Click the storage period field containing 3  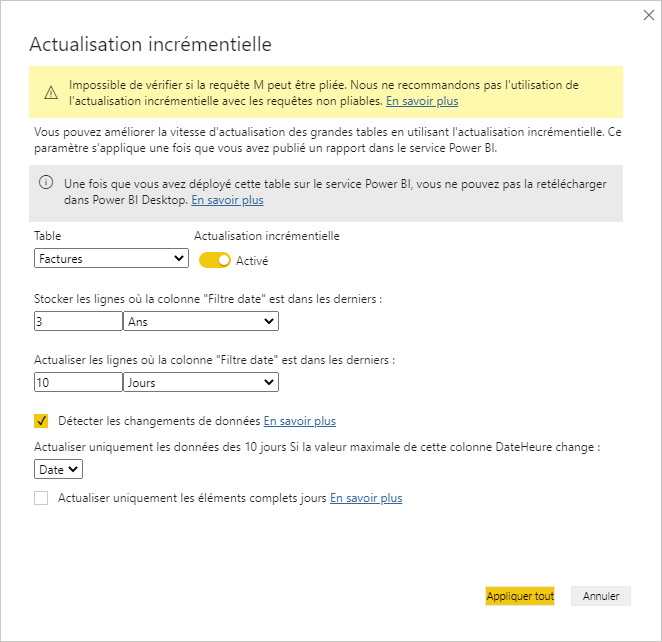tap(78, 321)
